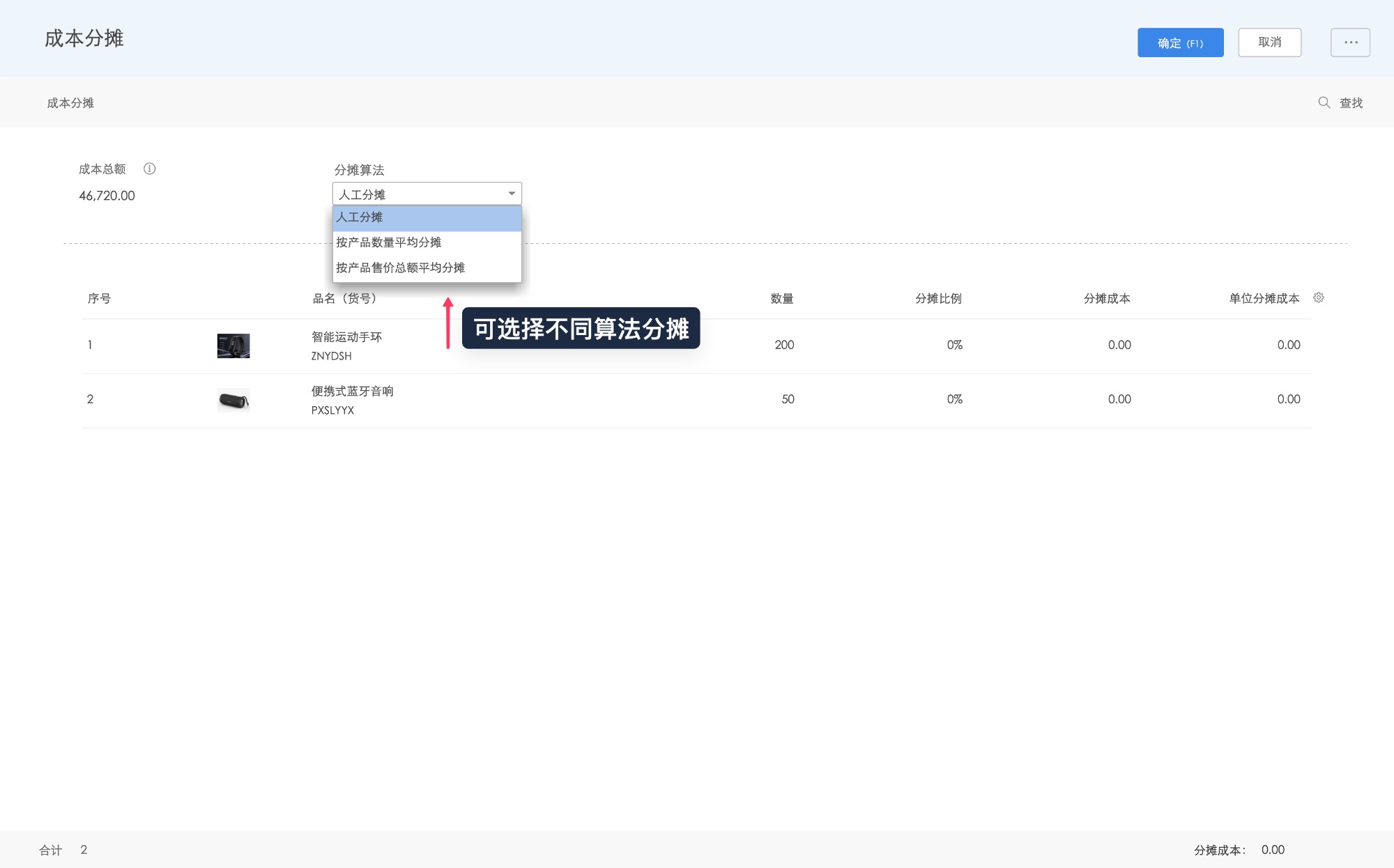
Task: Choose 按产品数量平均分摊 option
Action: tap(427, 242)
